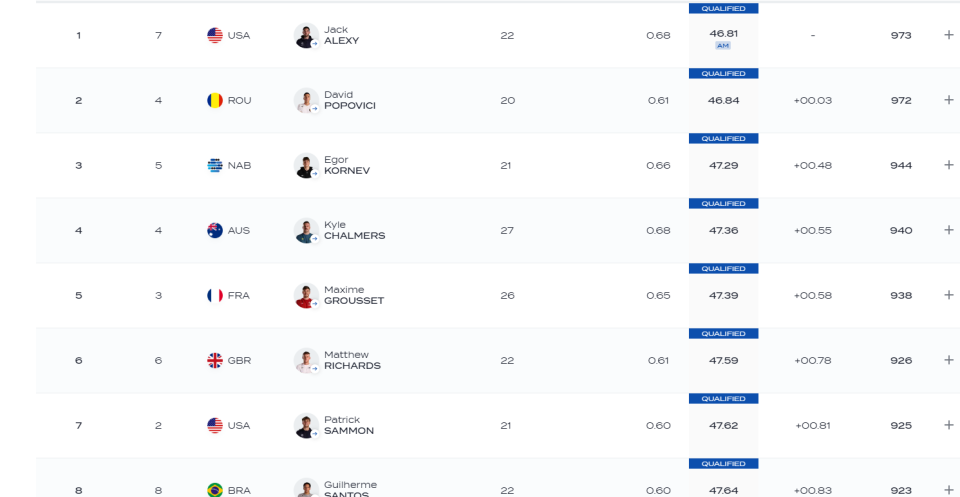
Task: Expand Patrick Sammon's result row
Action: (948, 424)
